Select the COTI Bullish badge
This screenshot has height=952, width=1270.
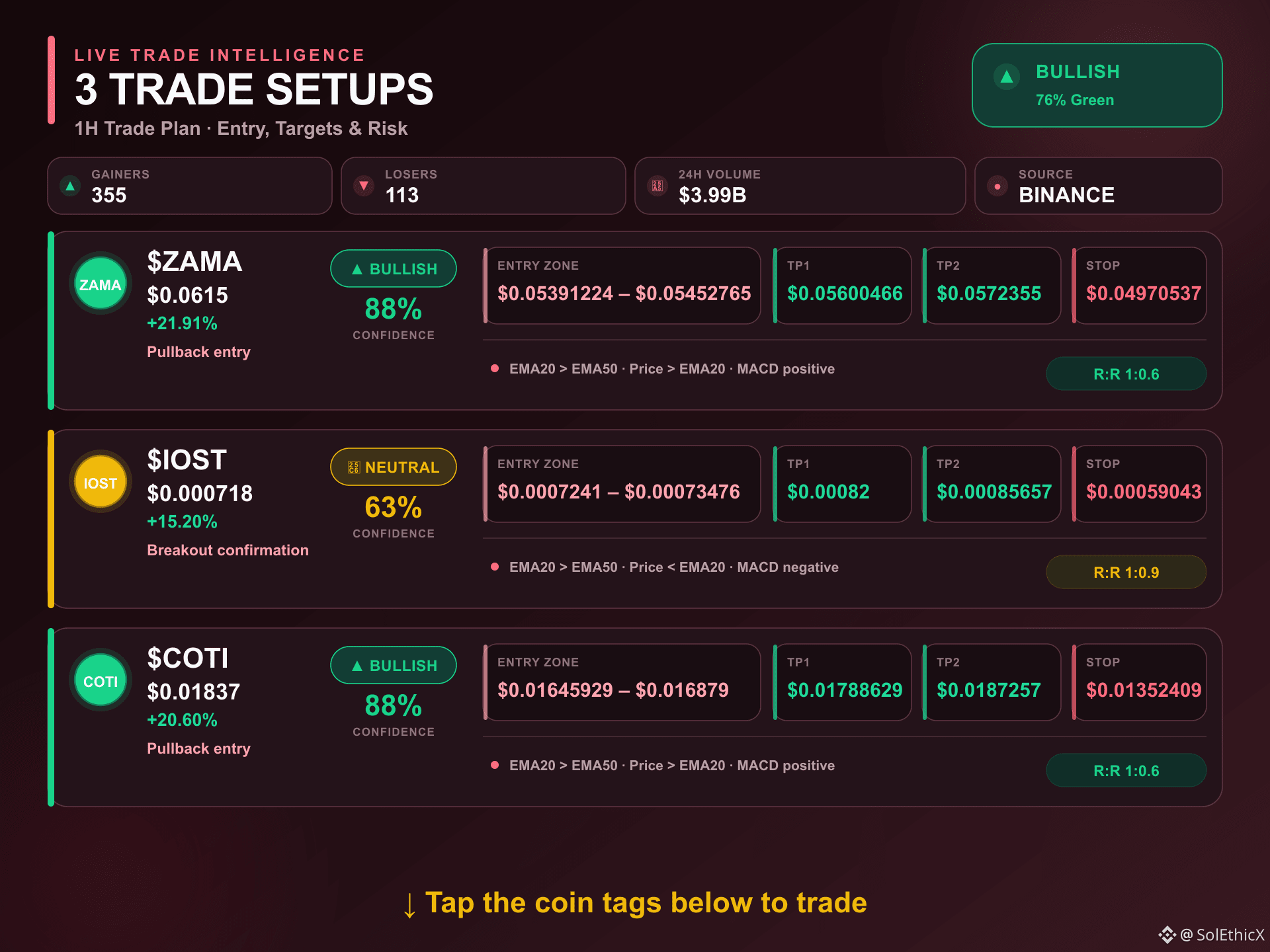[394, 665]
